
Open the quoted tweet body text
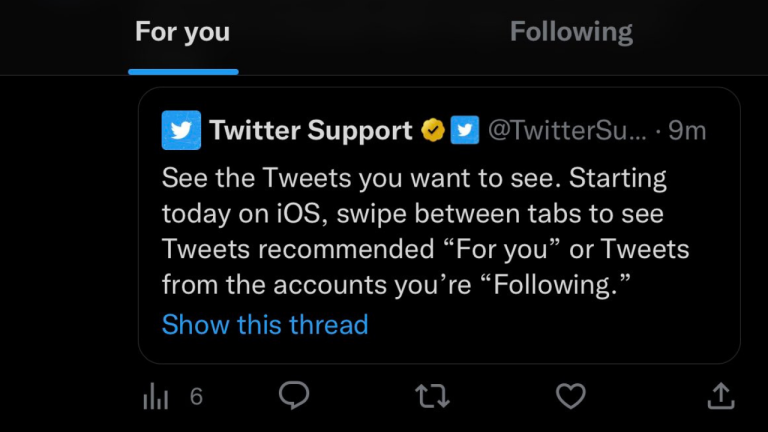425,231
